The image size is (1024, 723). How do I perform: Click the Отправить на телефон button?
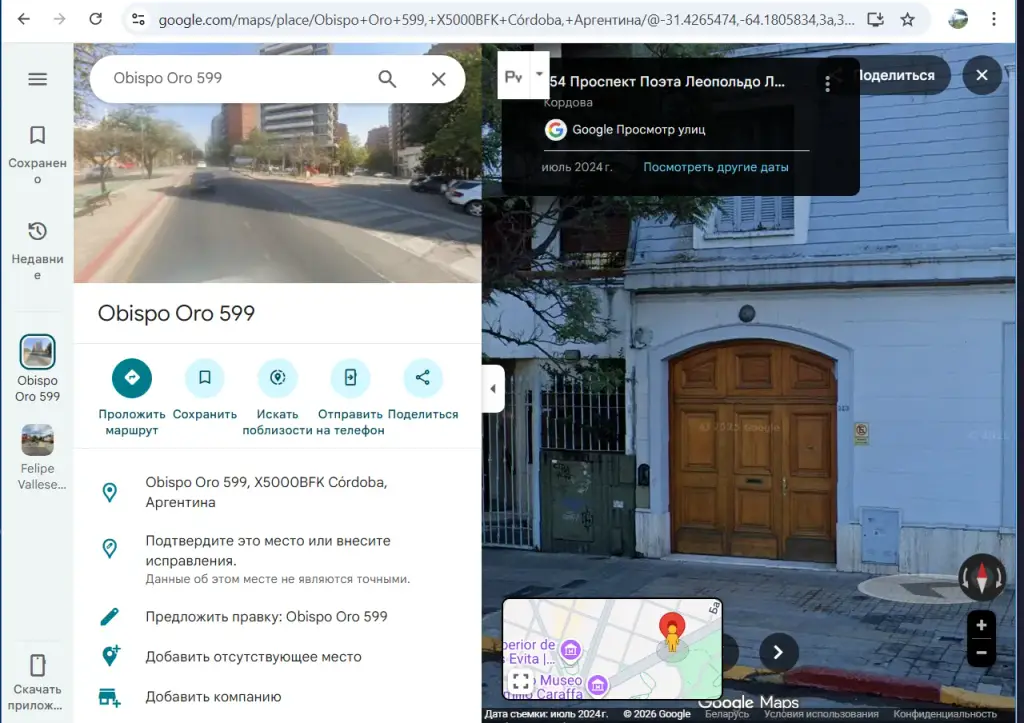(351, 378)
